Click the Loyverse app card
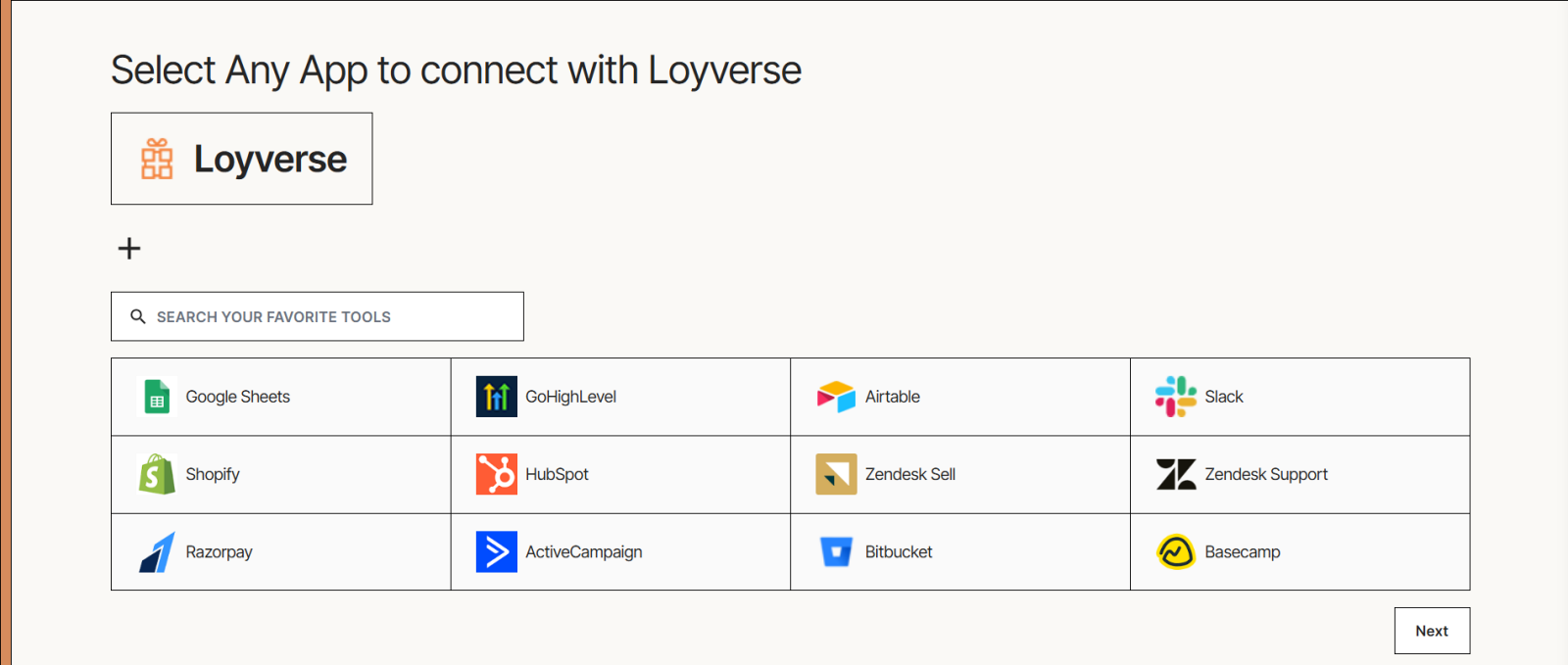1568x665 pixels. [x=241, y=159]
